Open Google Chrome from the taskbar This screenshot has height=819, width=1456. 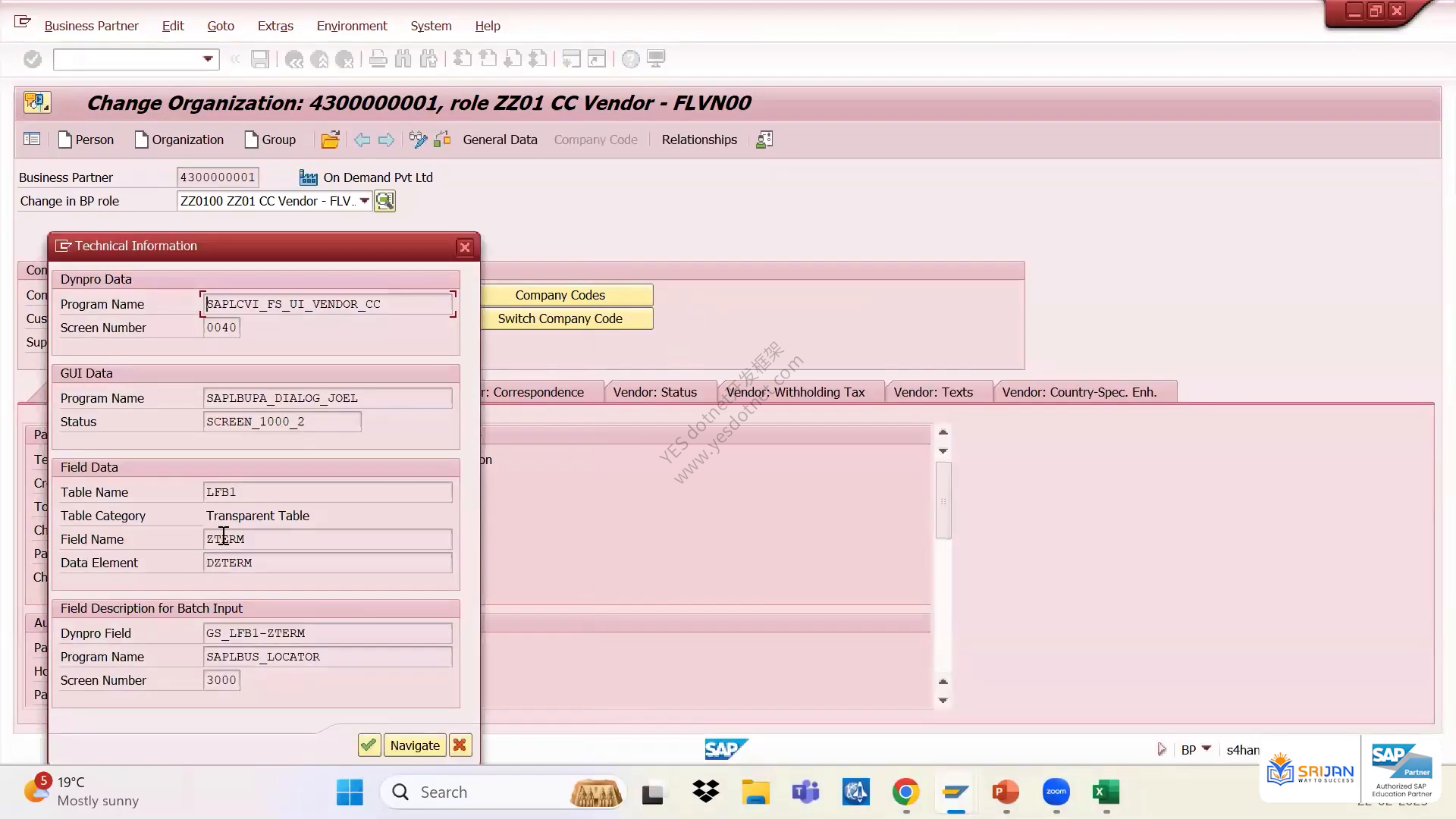905,792
